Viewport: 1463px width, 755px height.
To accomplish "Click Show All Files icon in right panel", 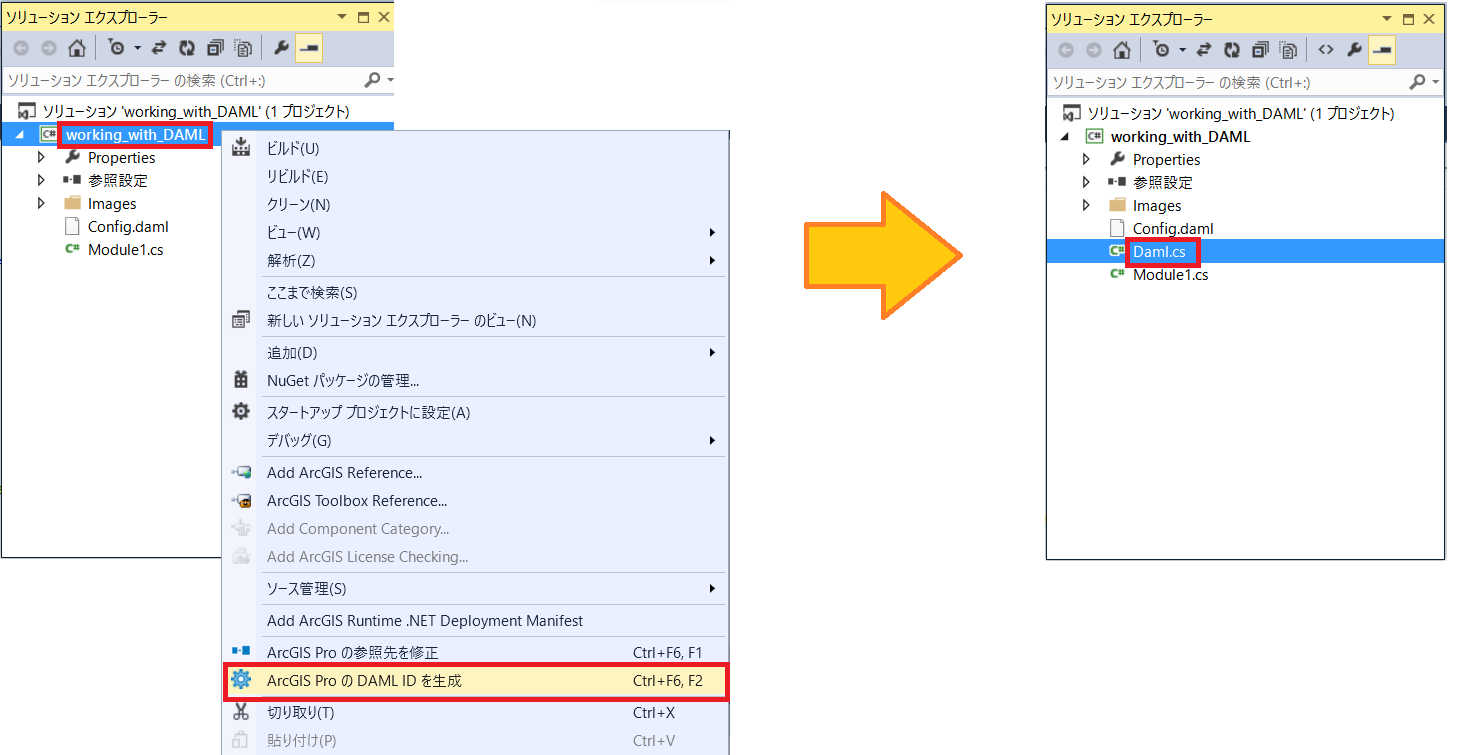I will tap(1288, 50).
